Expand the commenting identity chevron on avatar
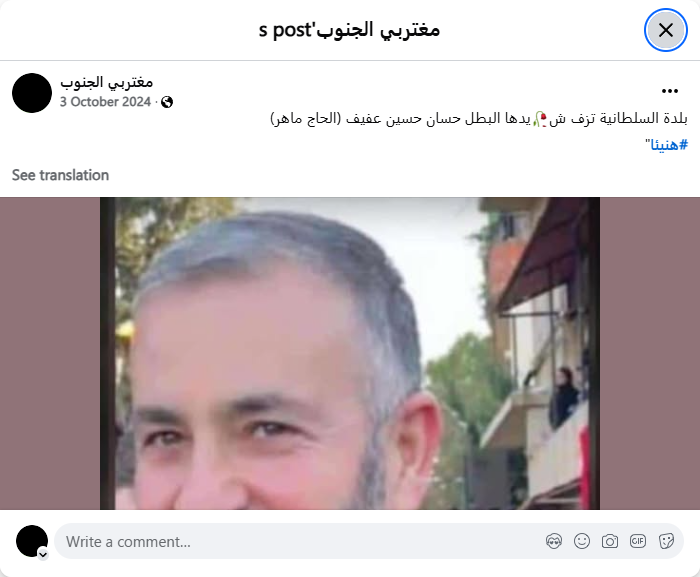The height and width of the screenshot is (577, 700). pyautogui.click(x=43, y=555)
